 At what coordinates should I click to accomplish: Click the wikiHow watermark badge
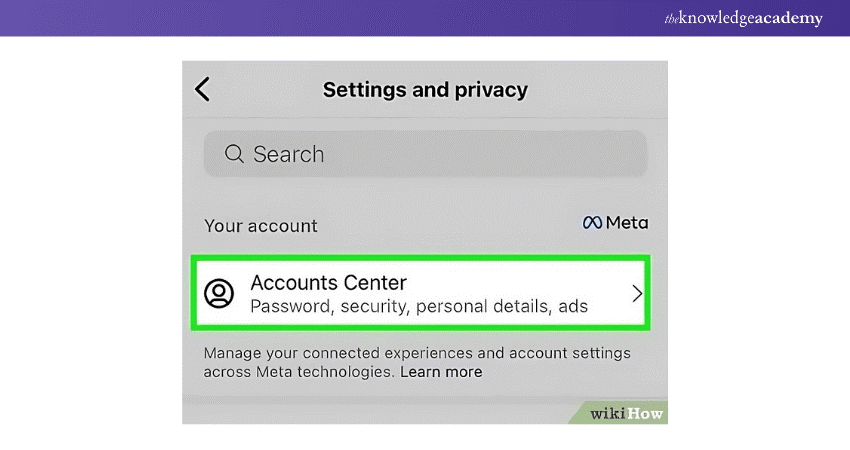coord(625,412)
